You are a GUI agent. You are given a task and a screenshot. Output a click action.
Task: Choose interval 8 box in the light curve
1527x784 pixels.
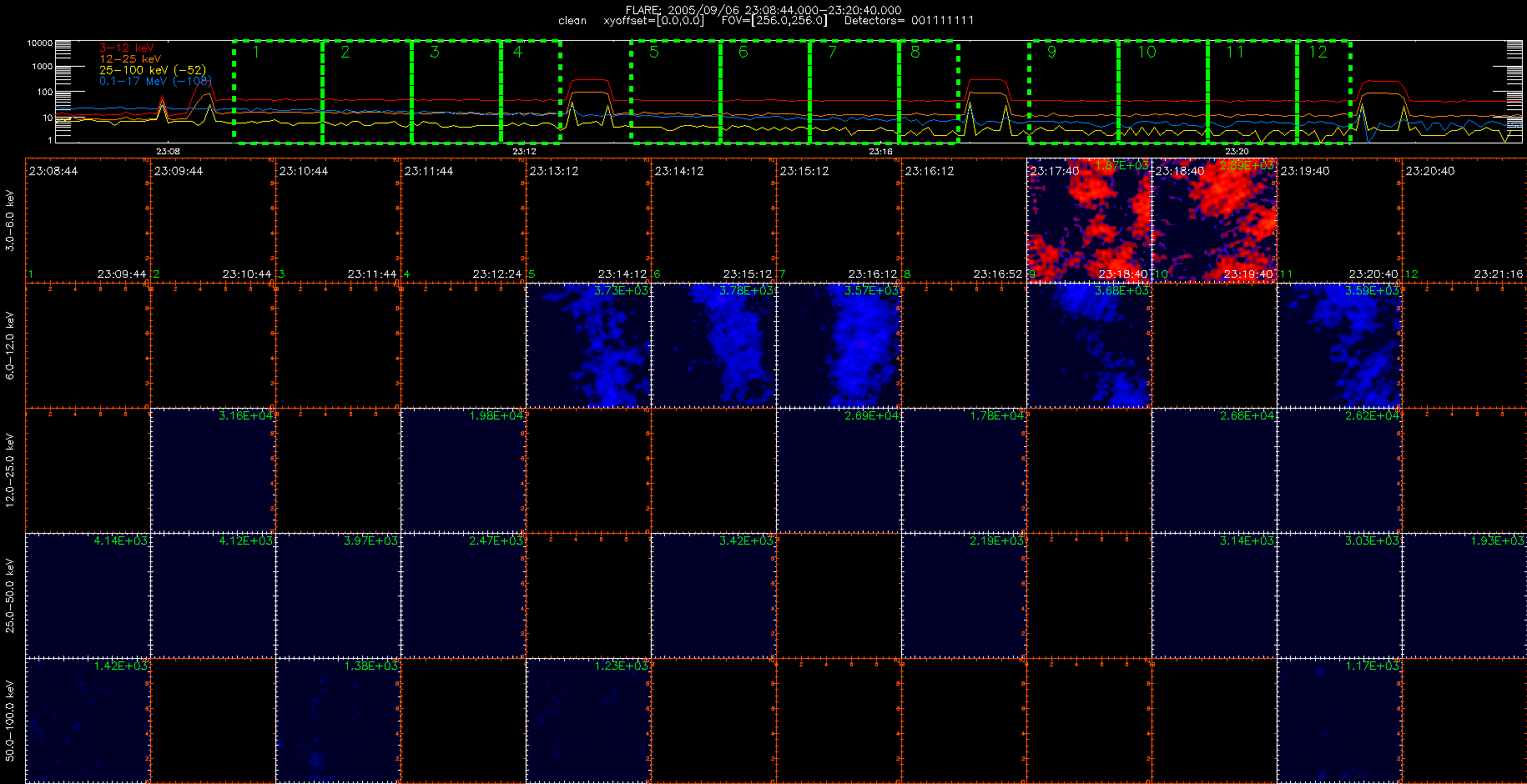929,92
